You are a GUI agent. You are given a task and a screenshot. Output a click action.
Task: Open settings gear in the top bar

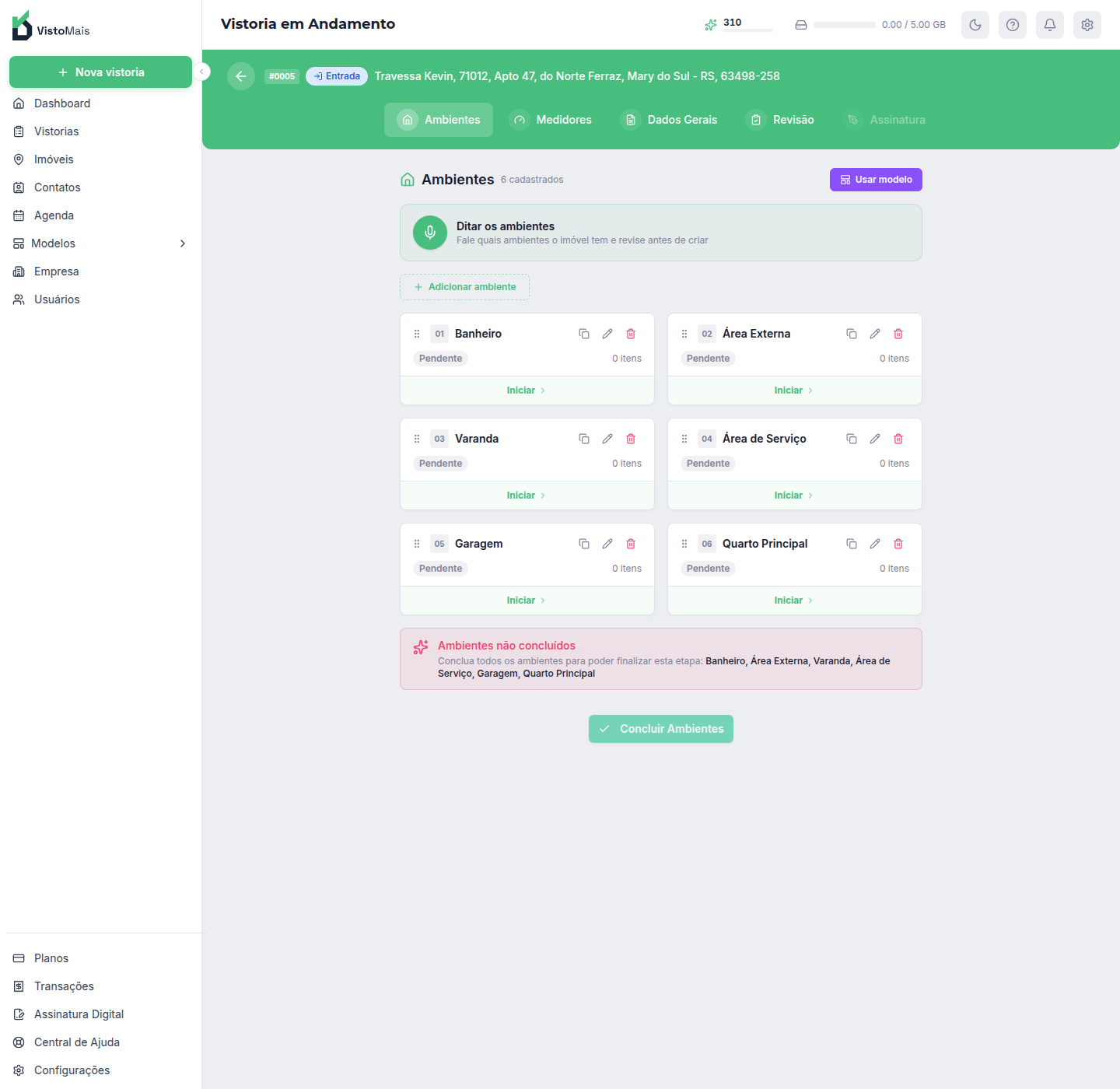tap(1087, 25)
